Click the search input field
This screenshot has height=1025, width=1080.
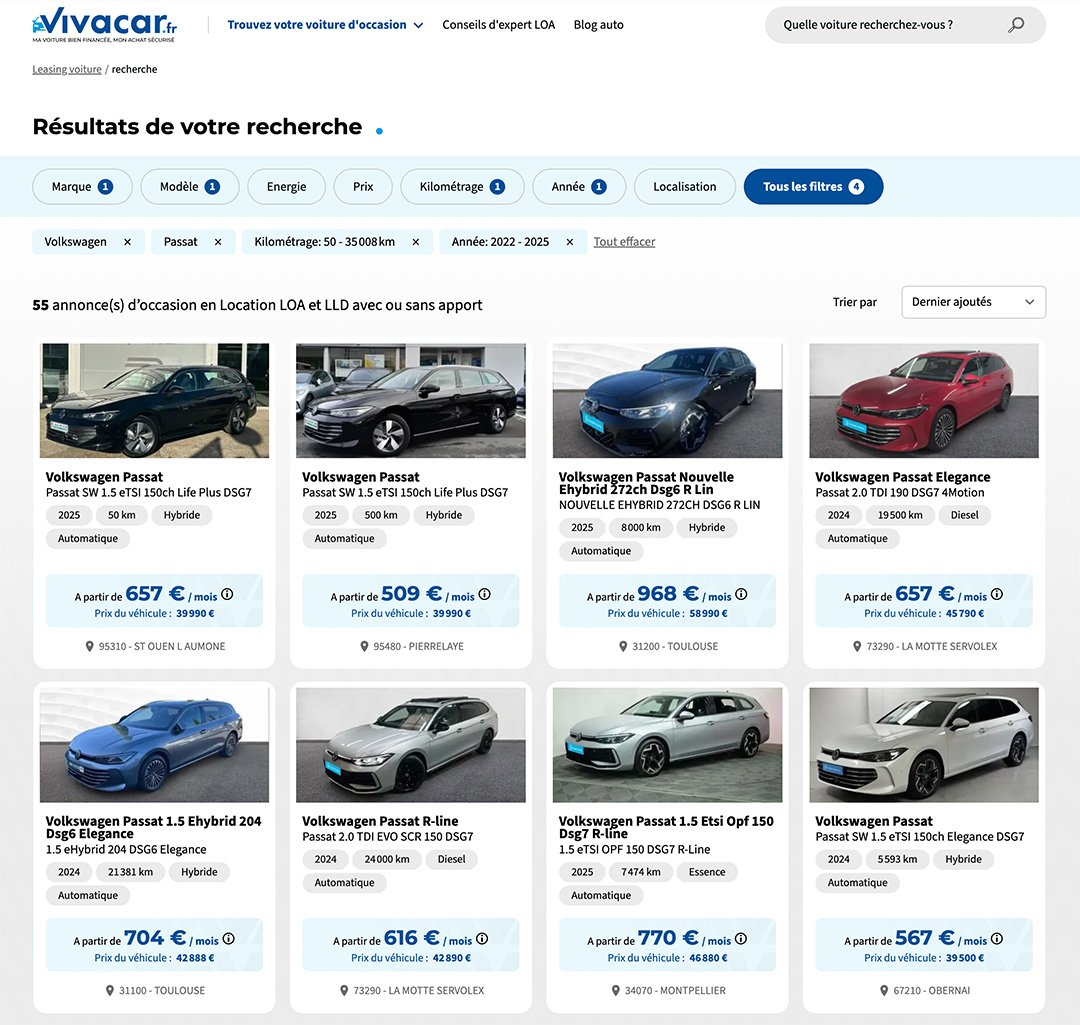pos(880,25)
